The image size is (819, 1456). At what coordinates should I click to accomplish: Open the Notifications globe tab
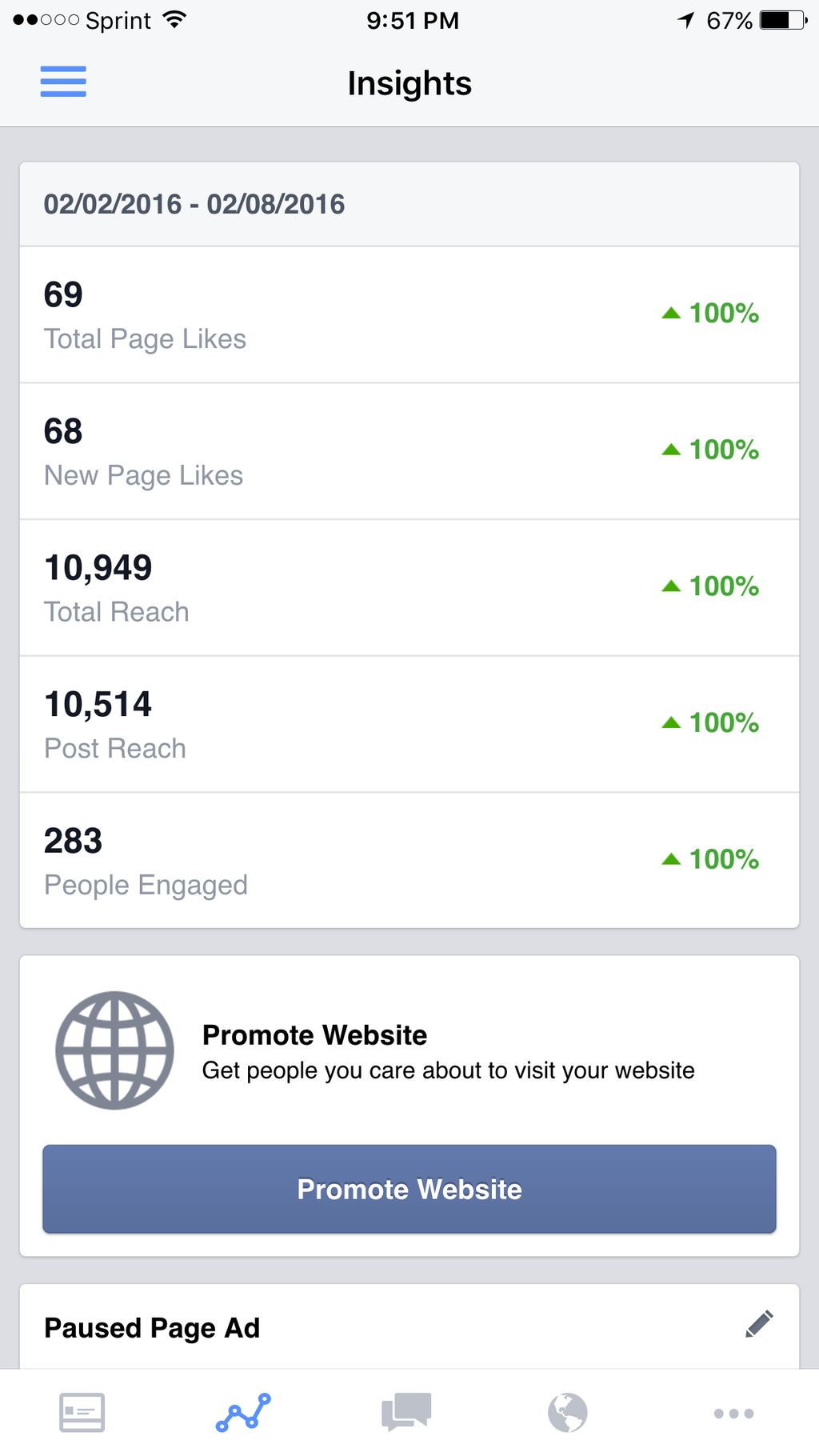pos(568,1412)
